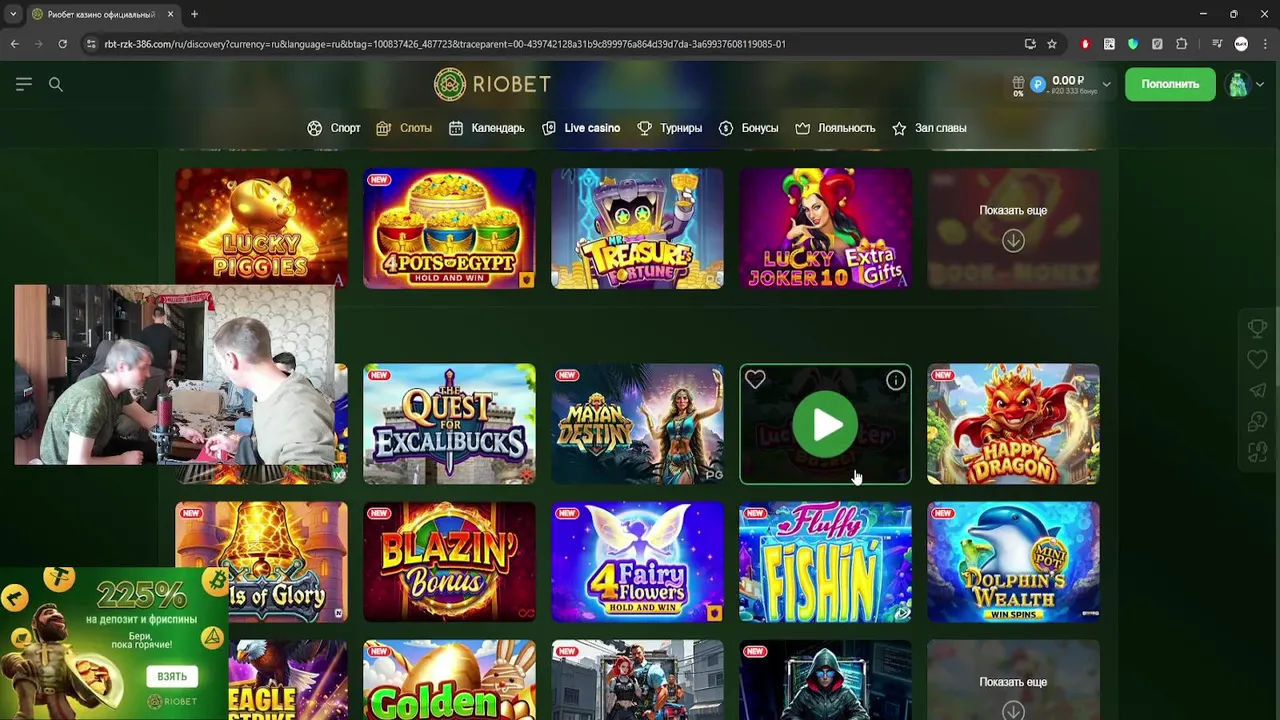The height and width of the screenshot is (720, 1280).
Task: Expand the ruble balance dropdown
Action: [1106, 84]
